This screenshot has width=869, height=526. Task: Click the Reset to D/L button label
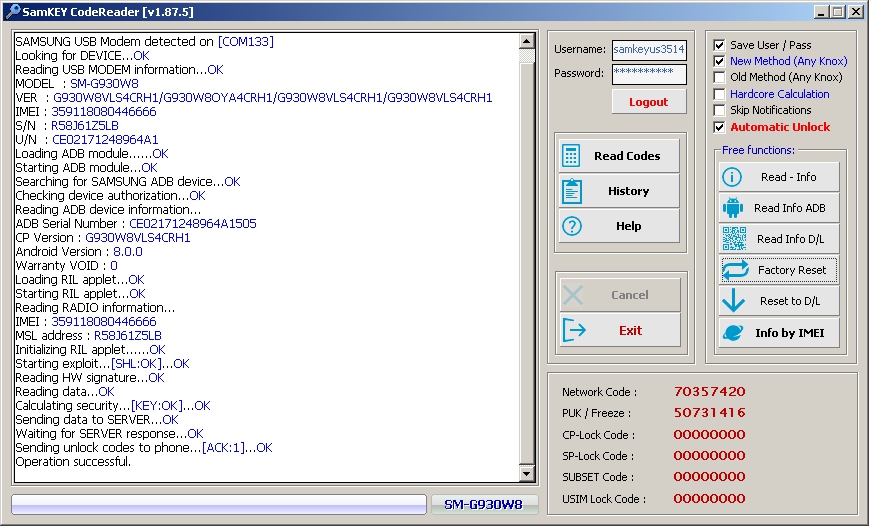[790, 301]
